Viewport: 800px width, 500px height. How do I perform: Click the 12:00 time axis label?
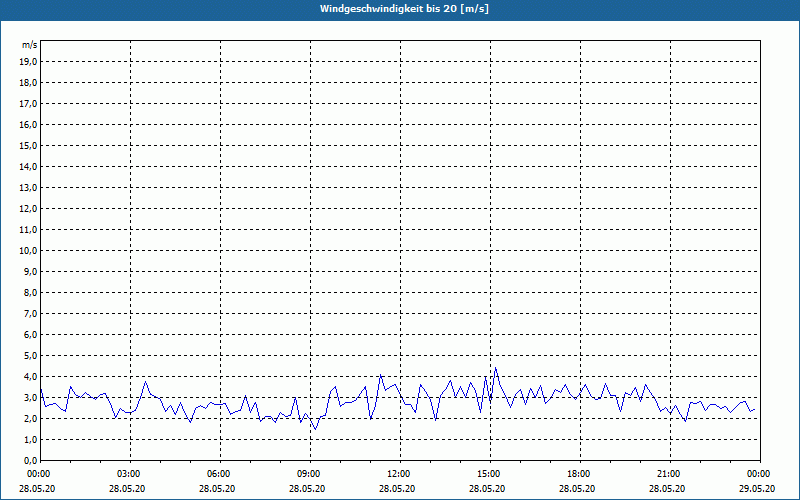point(401,474)
